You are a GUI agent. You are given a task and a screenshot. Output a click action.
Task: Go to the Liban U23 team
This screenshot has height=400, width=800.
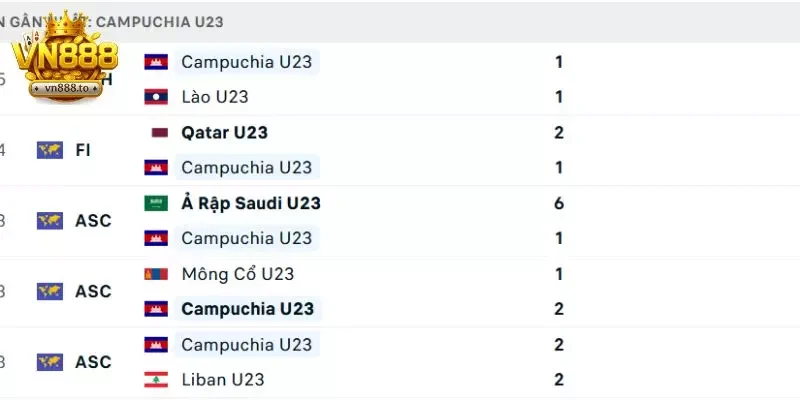pos(222,380)
